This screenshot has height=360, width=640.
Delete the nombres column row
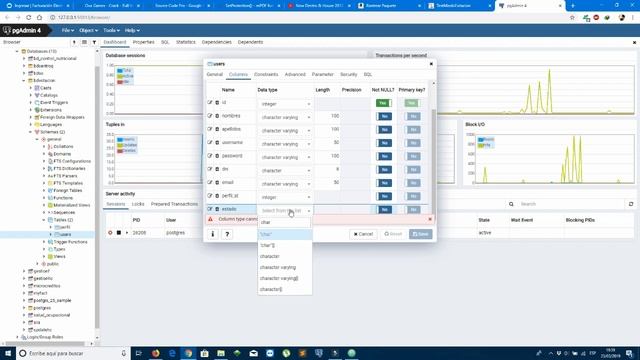coord(217,116)
